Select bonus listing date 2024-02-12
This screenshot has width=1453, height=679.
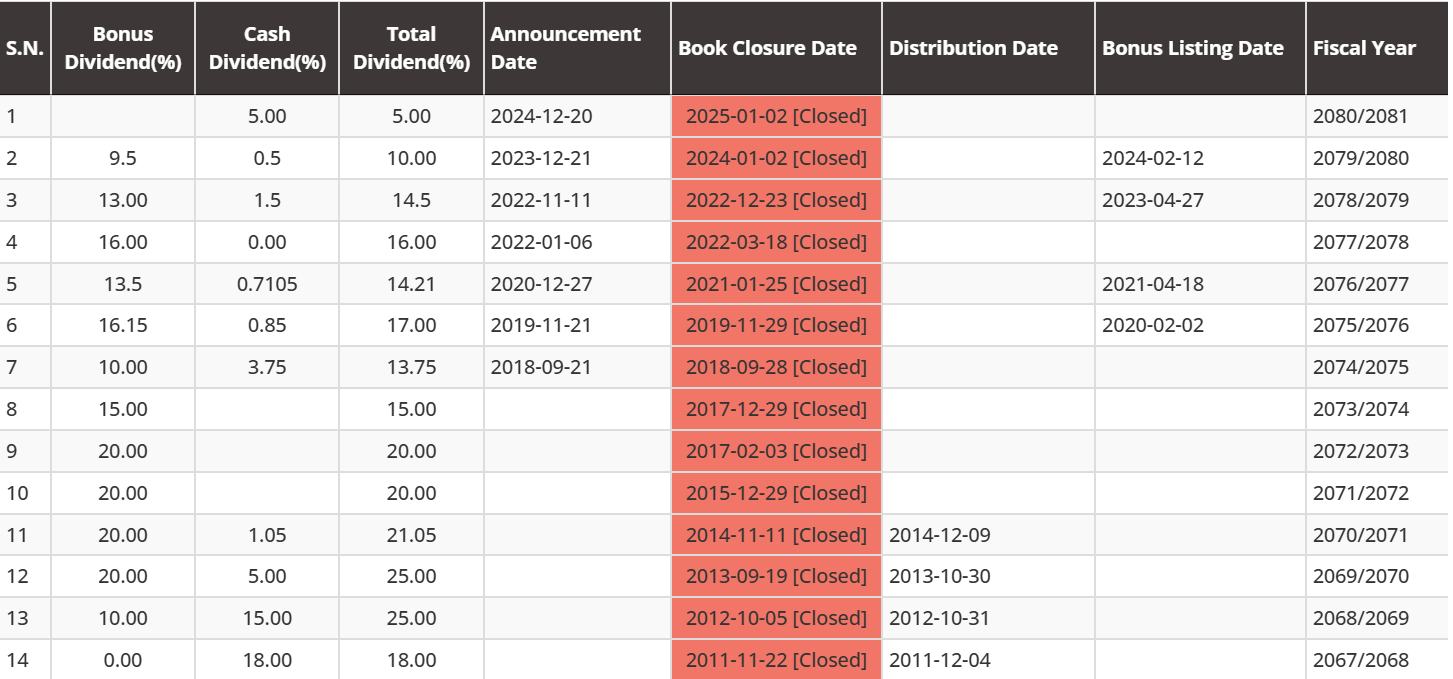[1153, 158]
